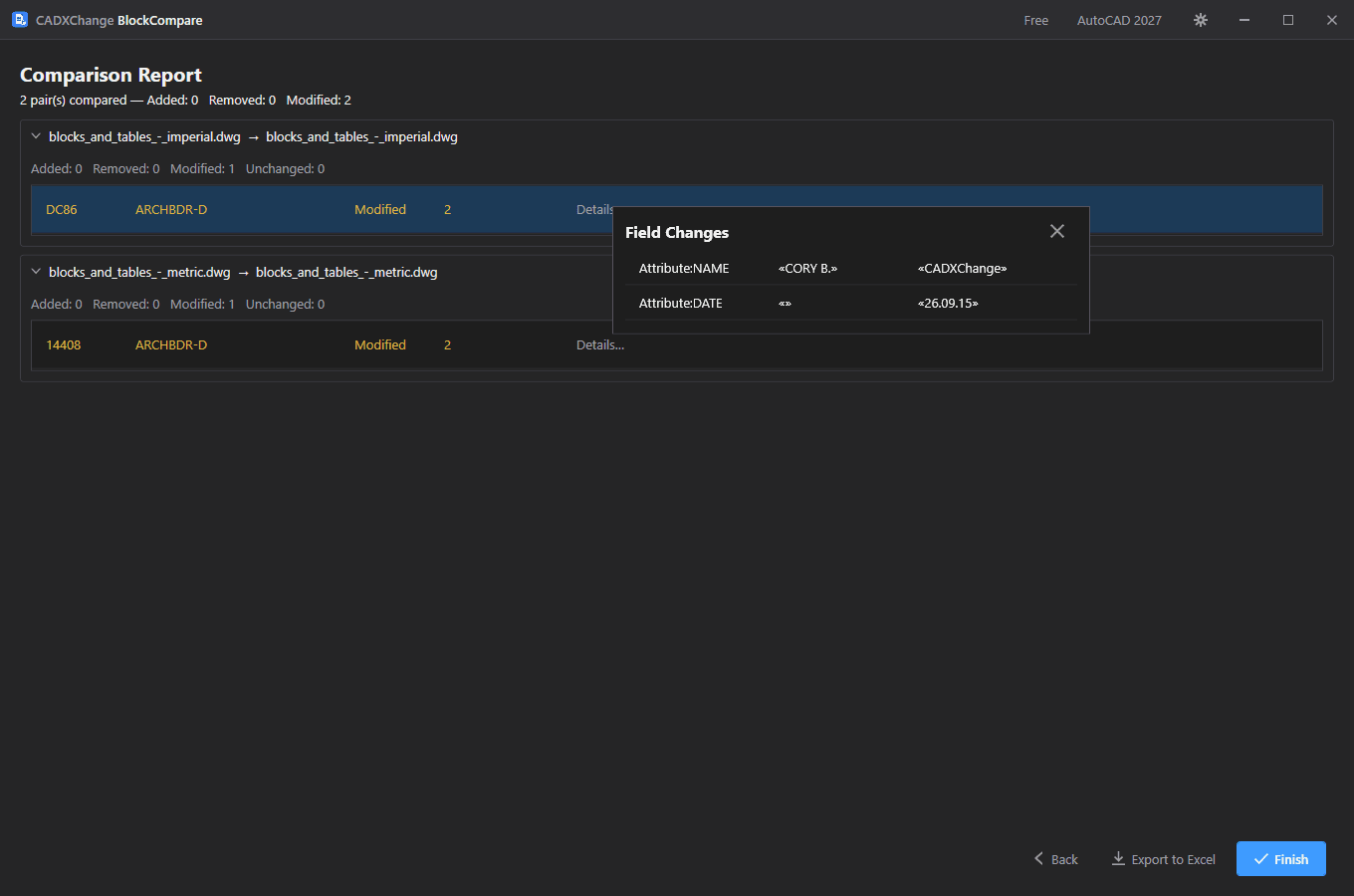Select the DC86 handle cell
This screenshot has height=896, width=1354.
pyautogui.click(x=62, y=209)
